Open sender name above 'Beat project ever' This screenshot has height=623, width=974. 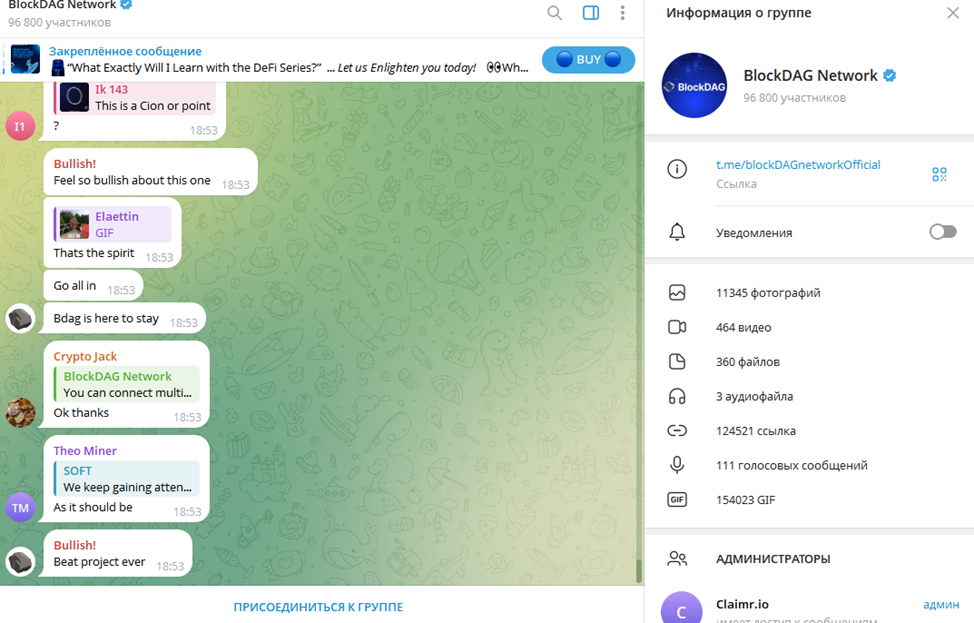click(x=75, y=545)
